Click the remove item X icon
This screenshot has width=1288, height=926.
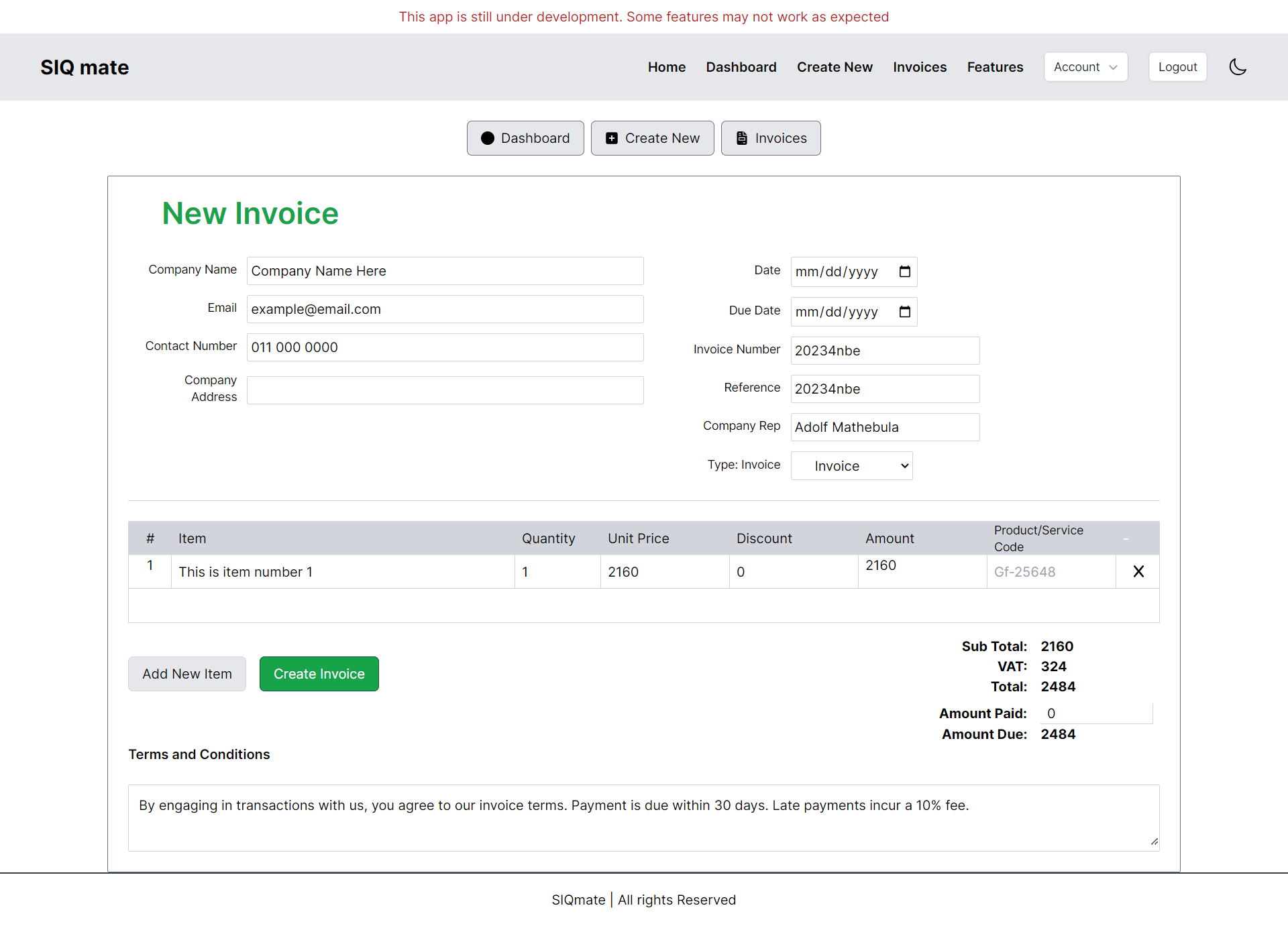point(1139,571)
